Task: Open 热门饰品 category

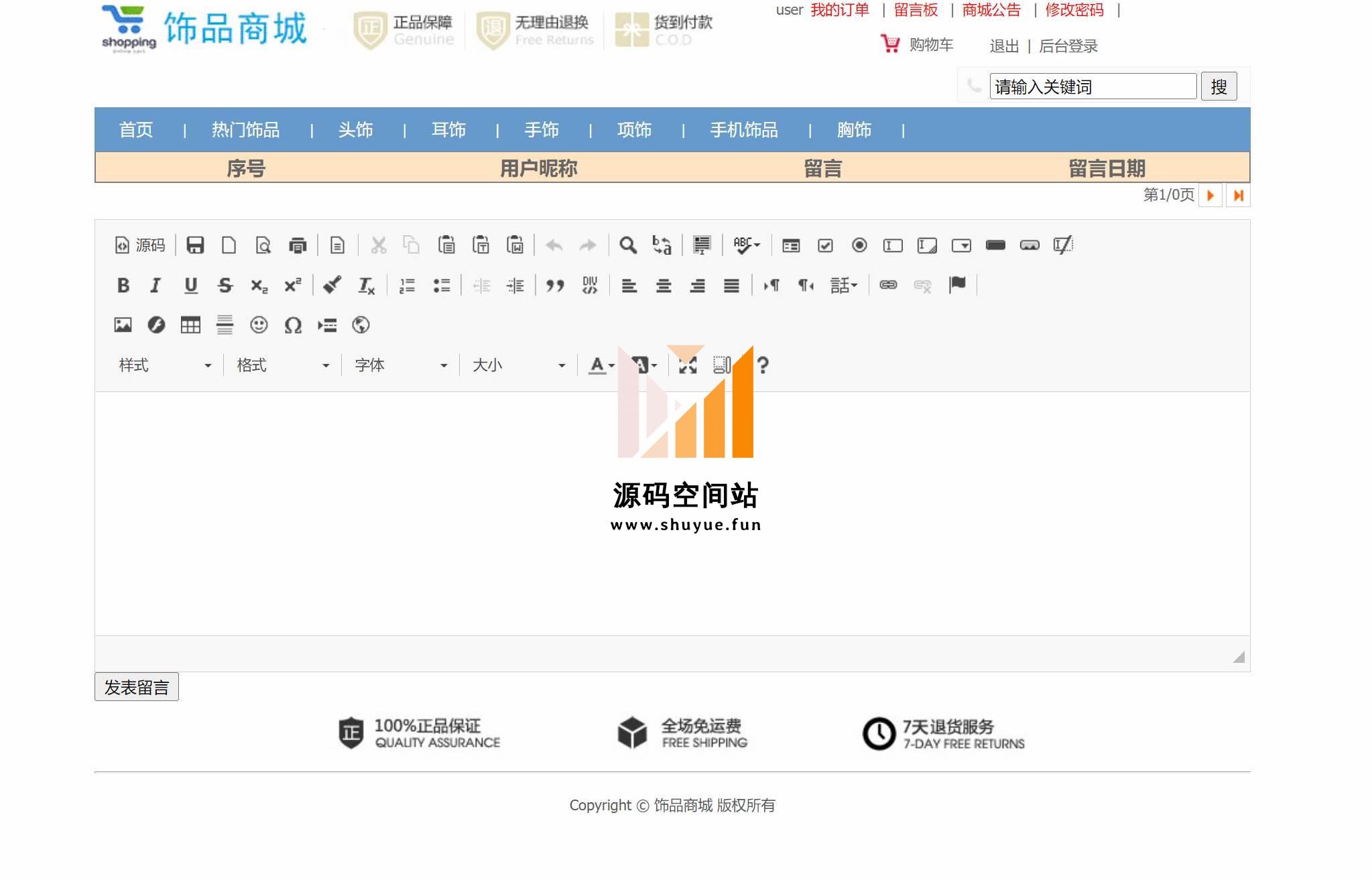Action: pyautogui.click(x=246, y=130)
